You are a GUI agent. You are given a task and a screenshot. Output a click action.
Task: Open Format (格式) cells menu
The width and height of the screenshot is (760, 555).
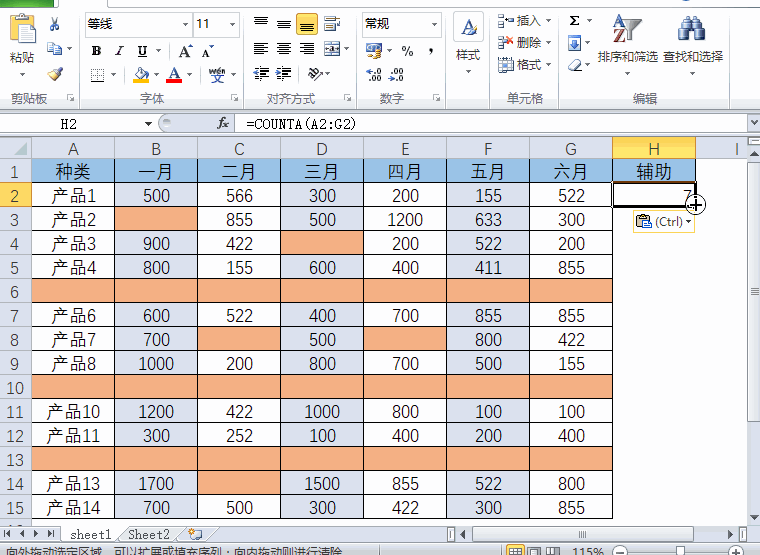(524, 64)
